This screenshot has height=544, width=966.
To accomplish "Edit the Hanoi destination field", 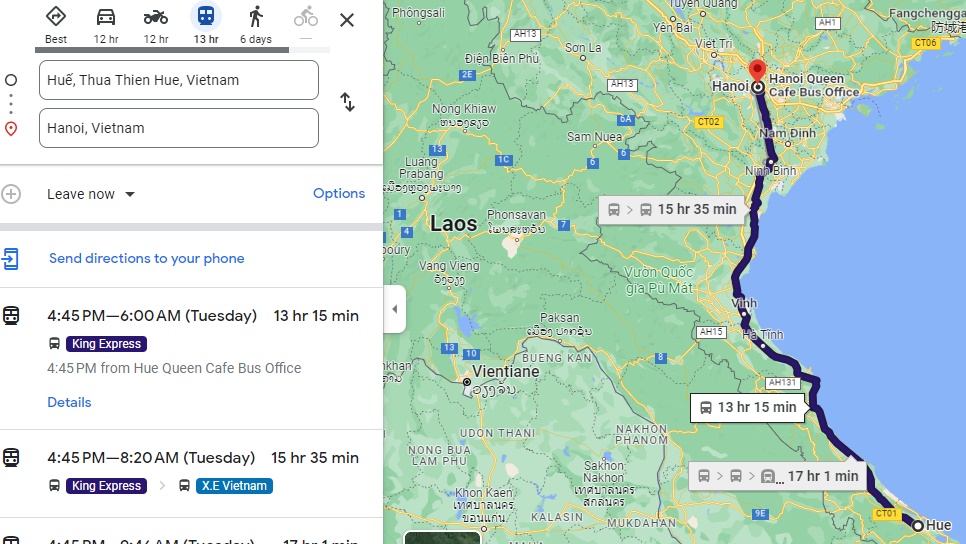I will 179,128.
